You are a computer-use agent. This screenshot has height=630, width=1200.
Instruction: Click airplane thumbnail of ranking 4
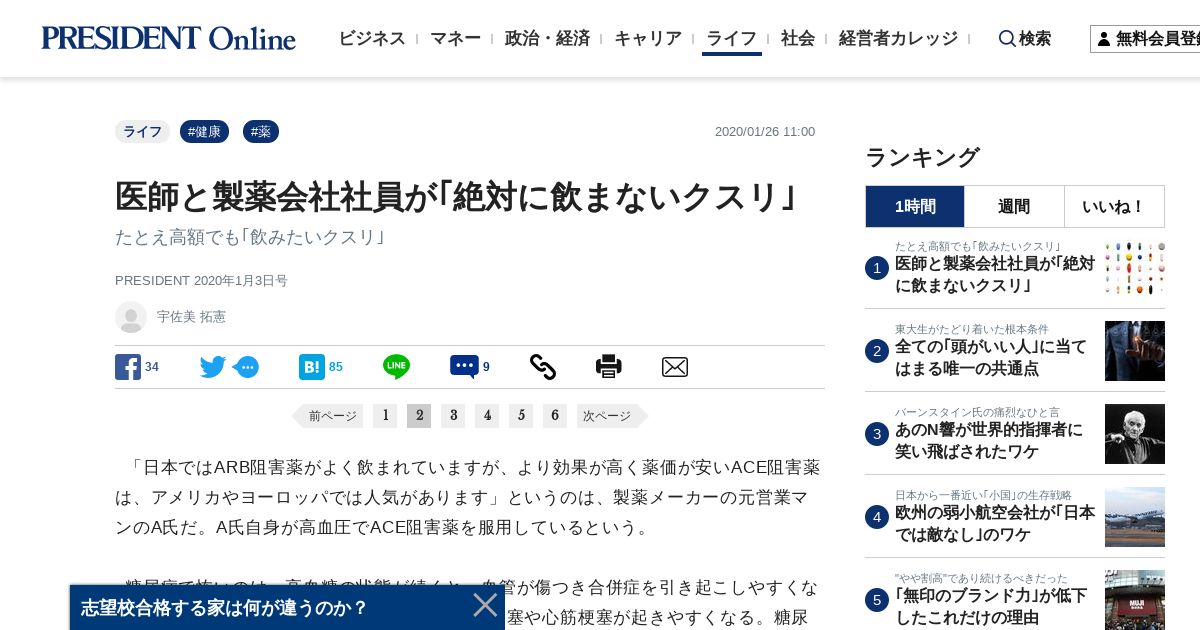click(1135, 517)
